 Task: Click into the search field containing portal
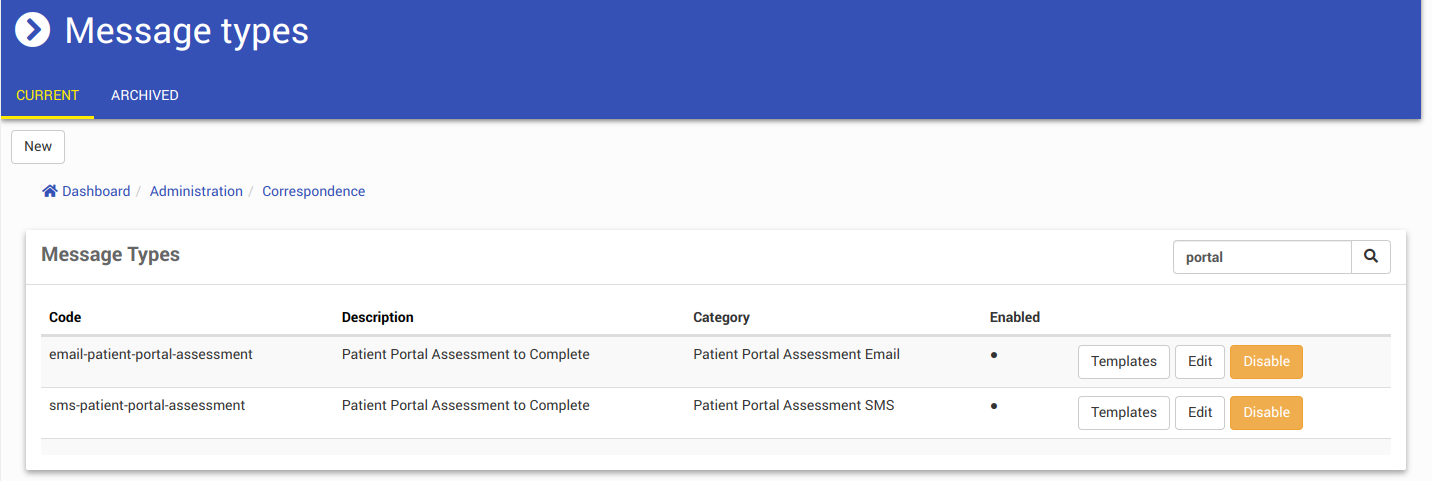click(1262, 257)
